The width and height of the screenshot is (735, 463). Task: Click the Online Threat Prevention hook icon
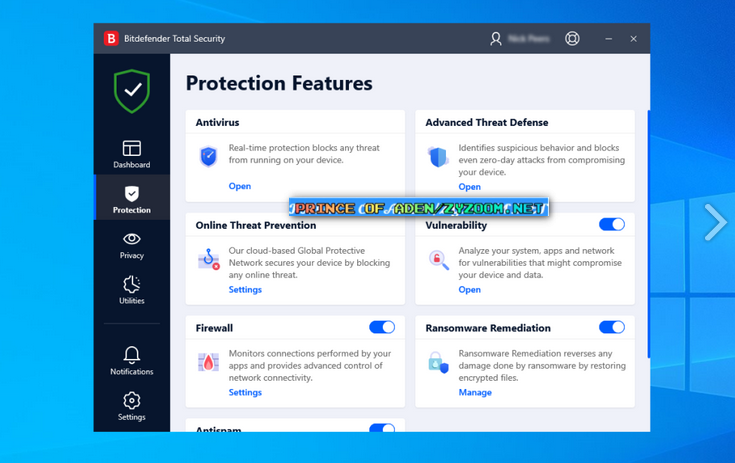click(209, 259)
